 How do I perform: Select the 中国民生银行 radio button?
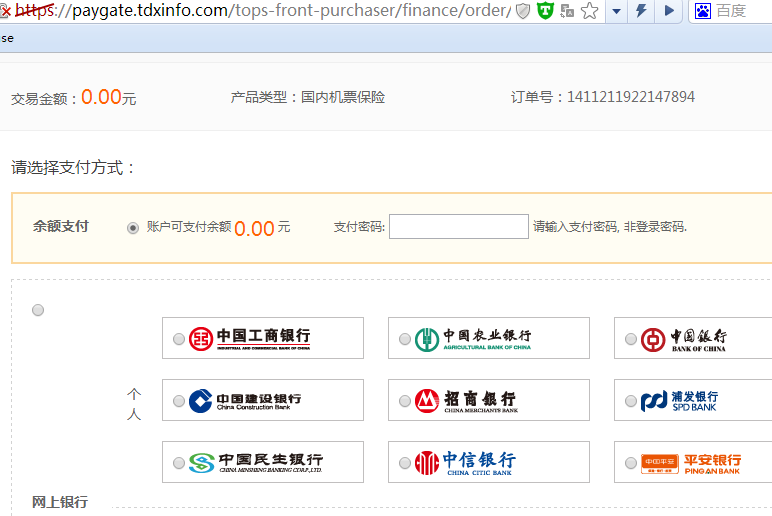[179, 463]
